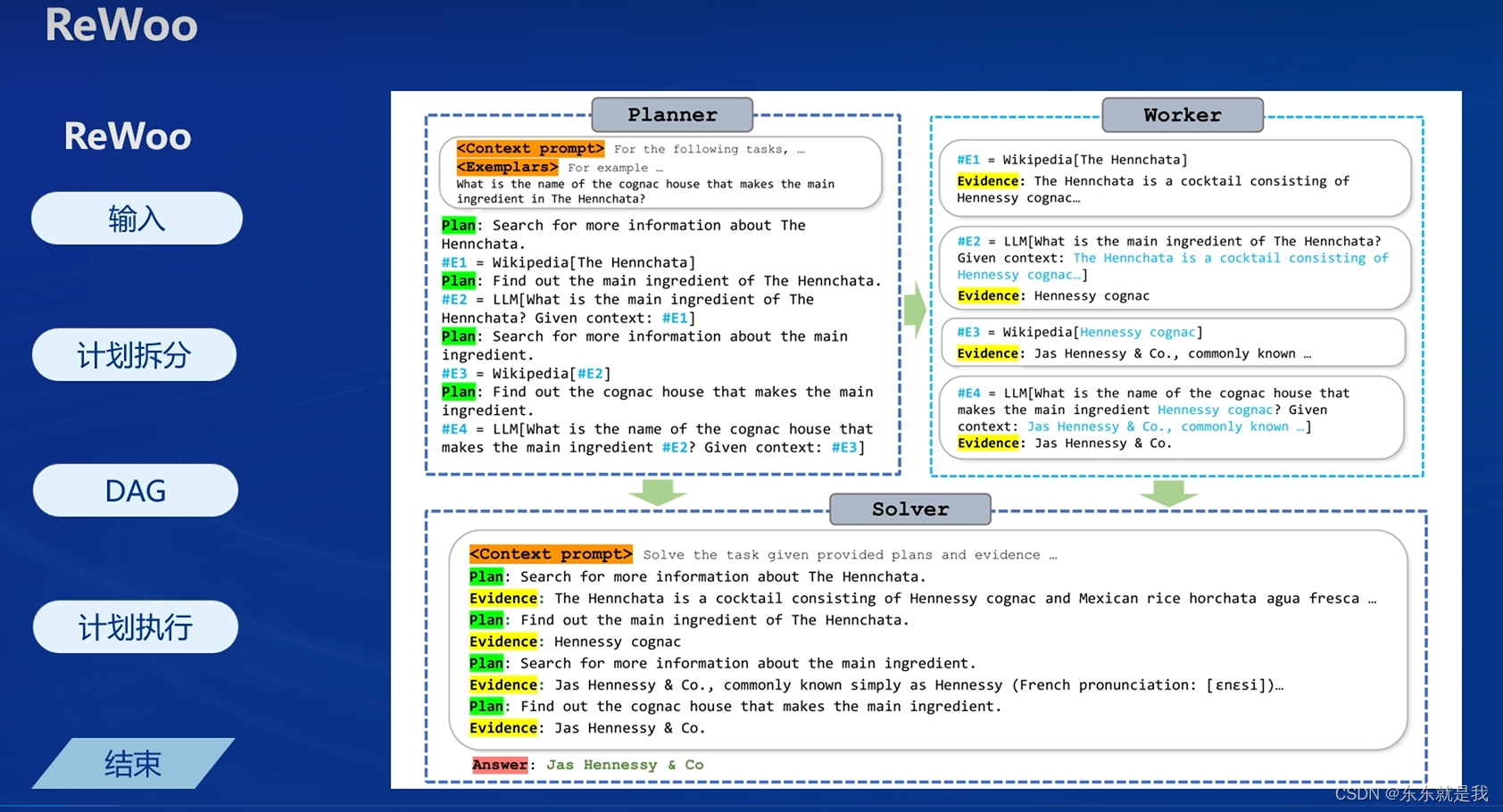1503x812 pixels.
Task: Click the '#E4 = LLM[What is the name' line in Planner
Action: [658, 429]
